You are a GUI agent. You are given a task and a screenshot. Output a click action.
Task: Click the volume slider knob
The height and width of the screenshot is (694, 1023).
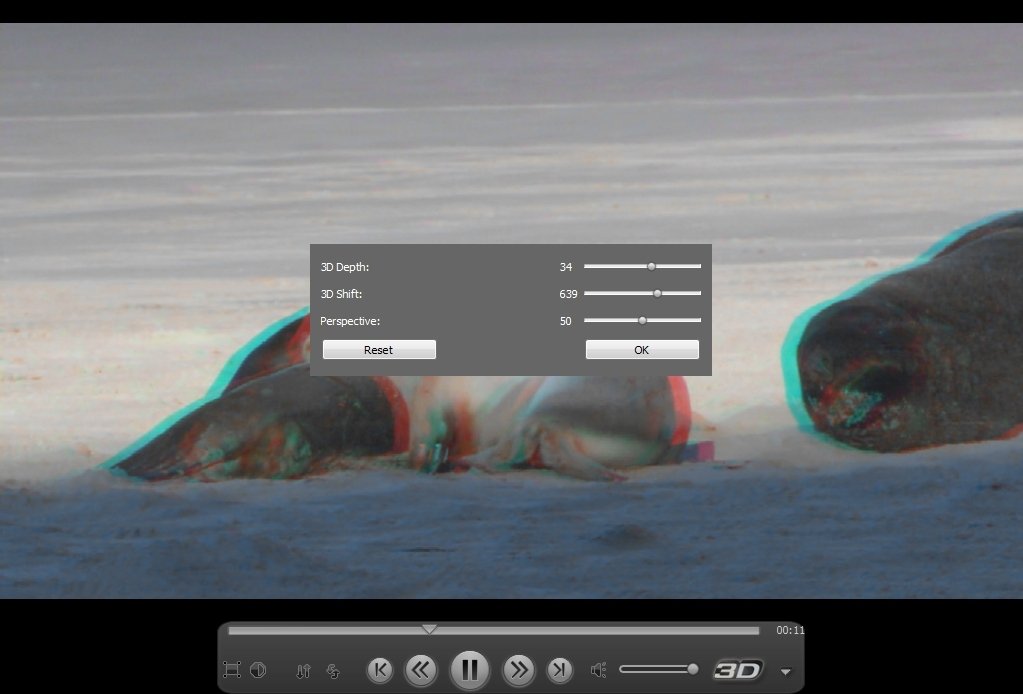[x=693, y=669]
